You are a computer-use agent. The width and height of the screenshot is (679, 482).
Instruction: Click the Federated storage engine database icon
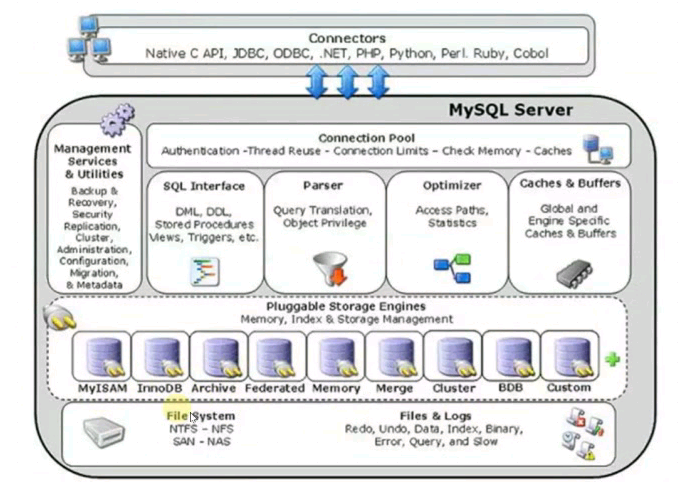tap(277, 357)
